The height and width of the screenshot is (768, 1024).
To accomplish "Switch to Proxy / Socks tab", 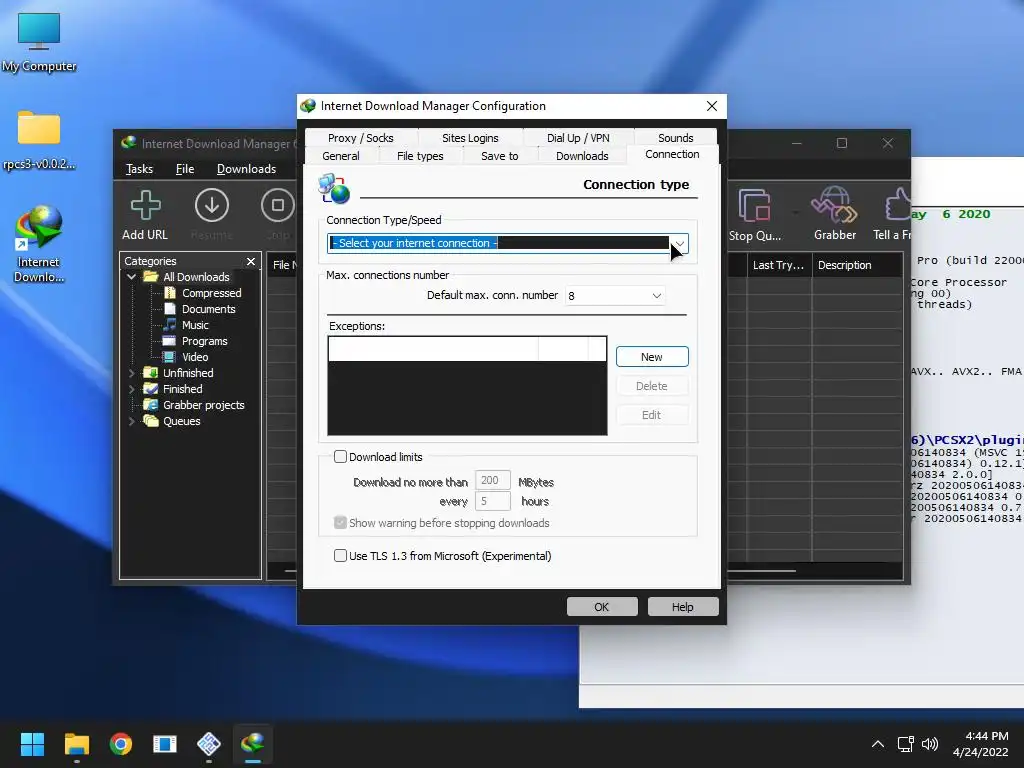I will pos(360,138).
